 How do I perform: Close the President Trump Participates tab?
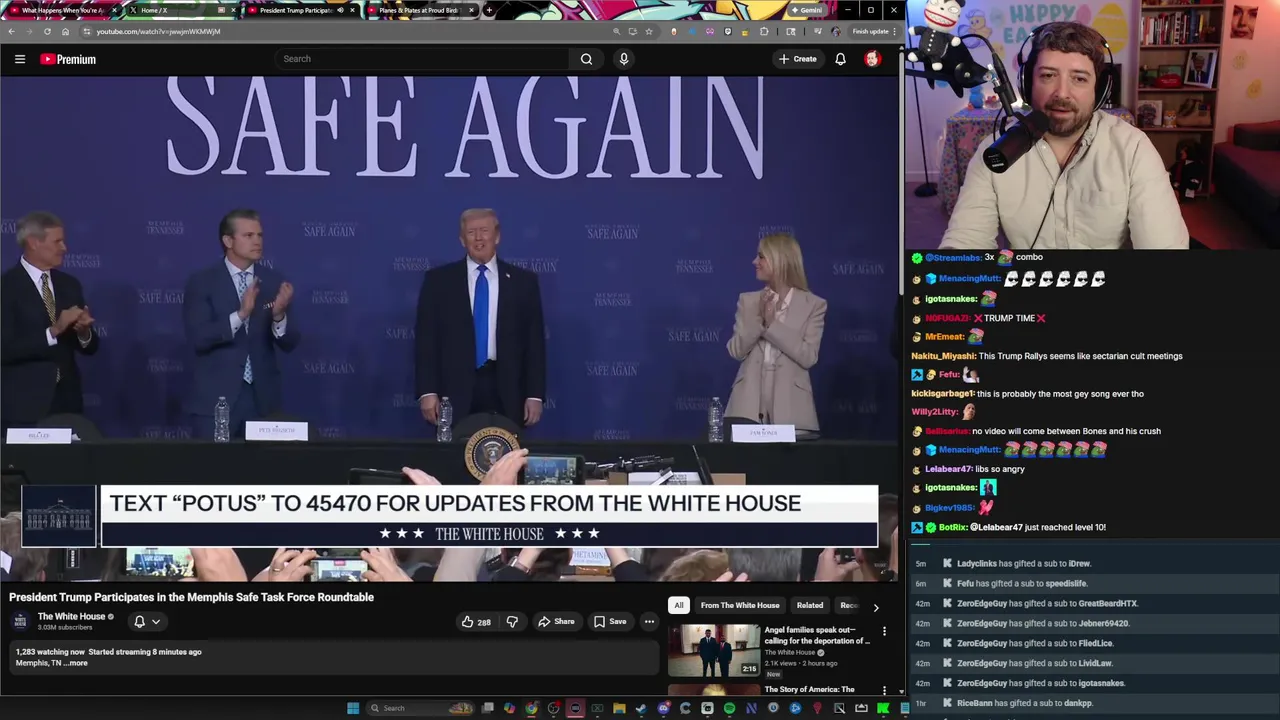(x=352, y=10)
